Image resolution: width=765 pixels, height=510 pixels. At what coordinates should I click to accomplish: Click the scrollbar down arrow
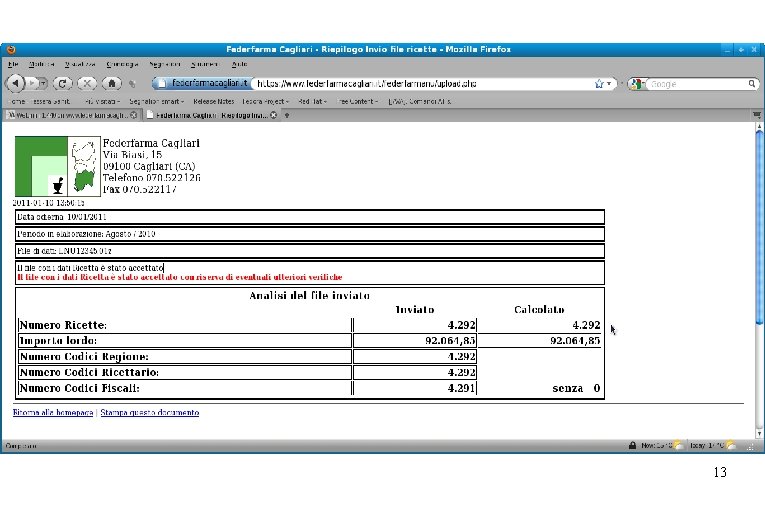coord(759,433)
